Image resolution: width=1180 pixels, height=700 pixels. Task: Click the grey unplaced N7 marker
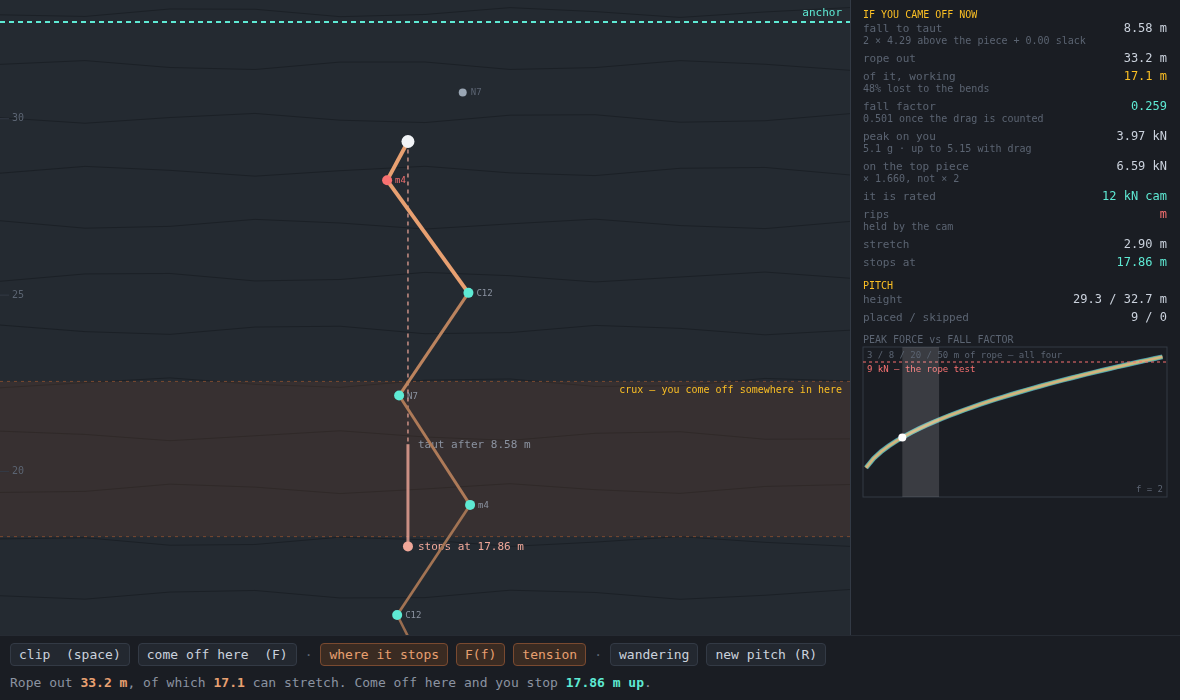[x=463, y=93]
